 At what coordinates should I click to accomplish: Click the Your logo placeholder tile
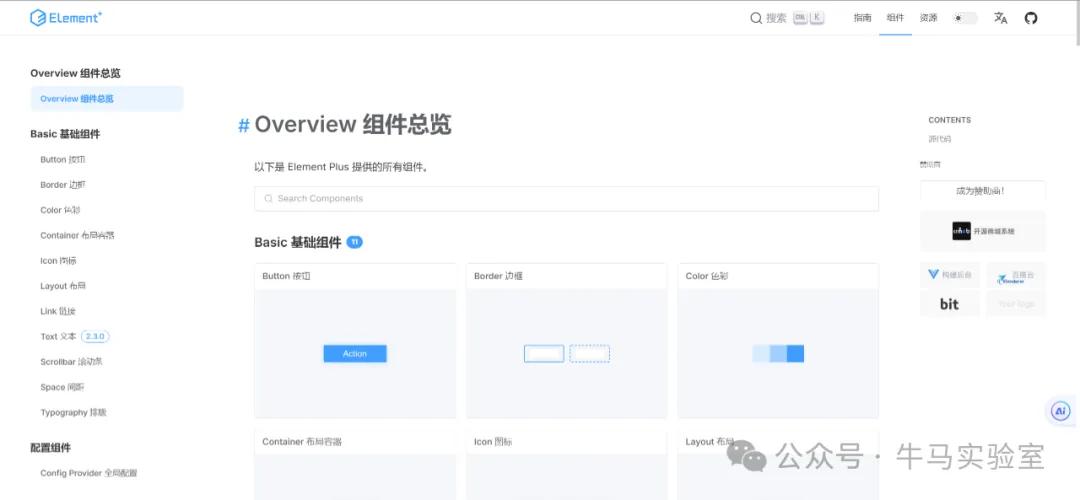[x=1015, y=304]
